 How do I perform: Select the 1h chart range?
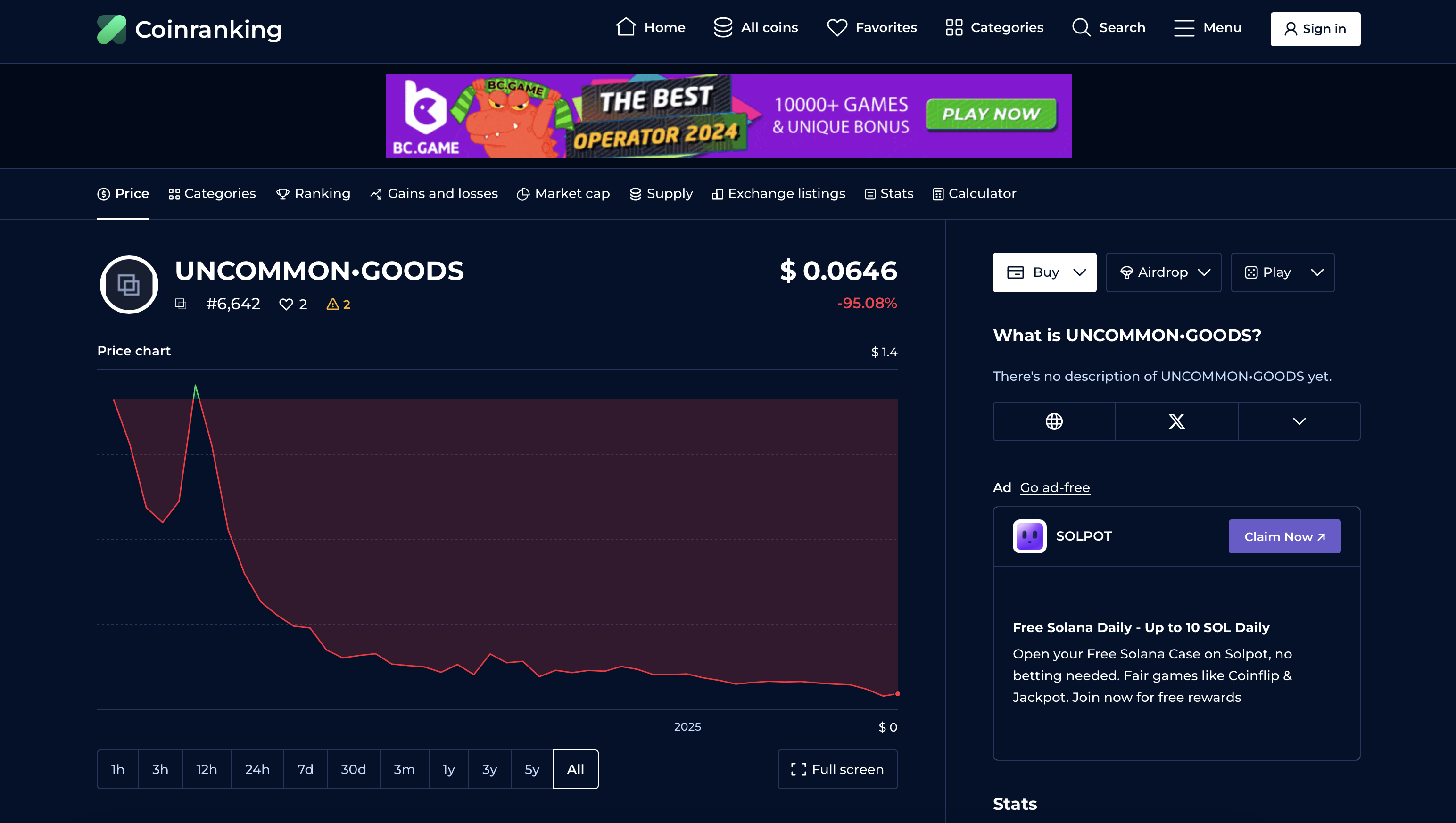click(117, 769)
